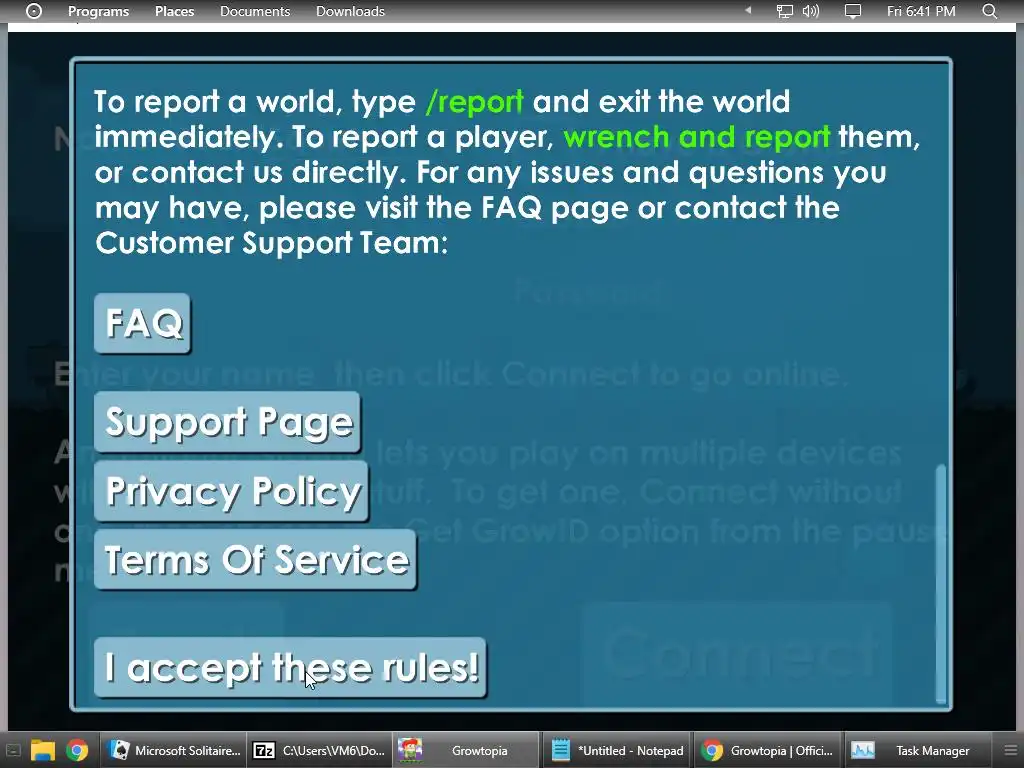The image size is (1024, 768).
Task: Open the network status tray icon
Action: point(784,11)
